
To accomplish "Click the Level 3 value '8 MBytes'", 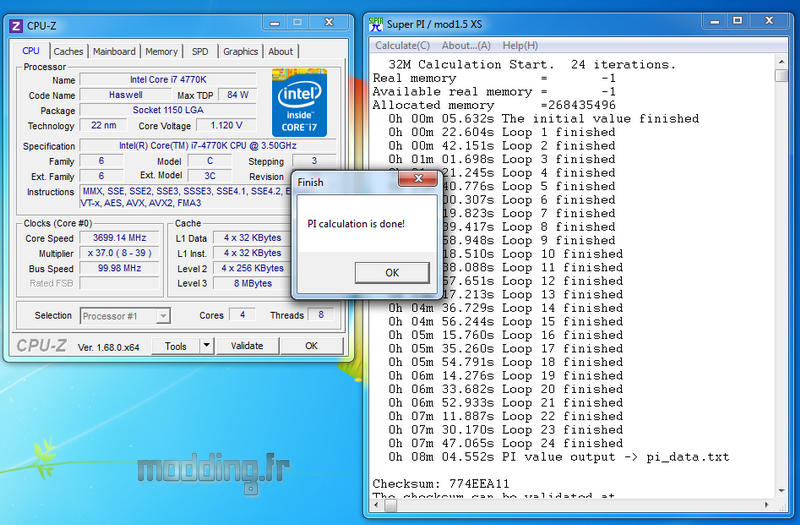I will [x=253, y=283].
